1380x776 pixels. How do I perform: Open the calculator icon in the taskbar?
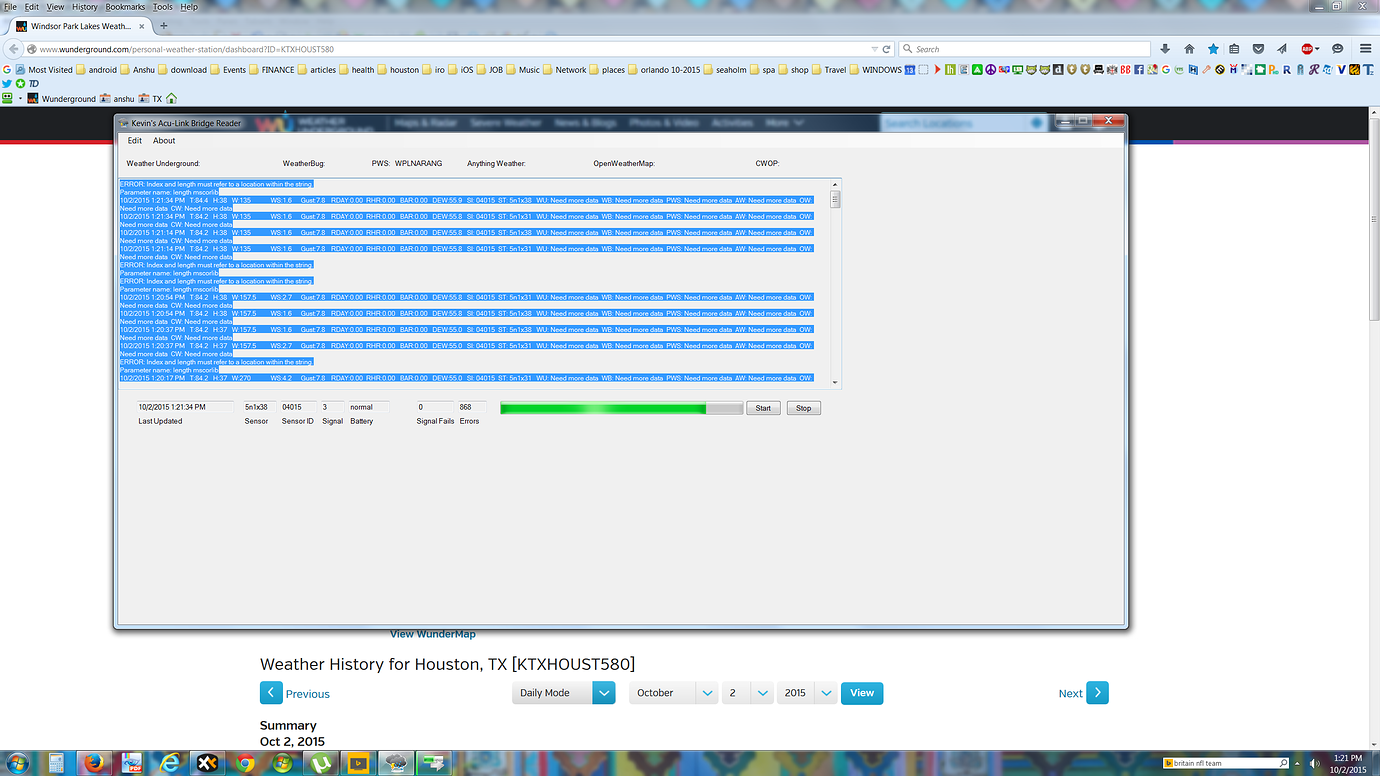(56, 763)
